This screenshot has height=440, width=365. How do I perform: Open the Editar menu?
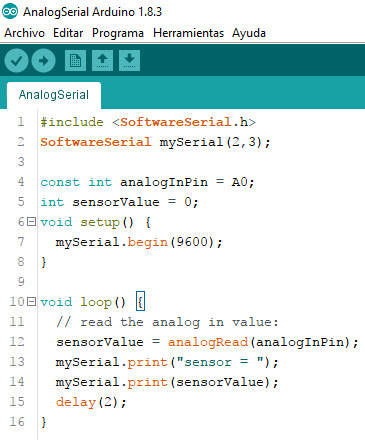pos(68,33)
